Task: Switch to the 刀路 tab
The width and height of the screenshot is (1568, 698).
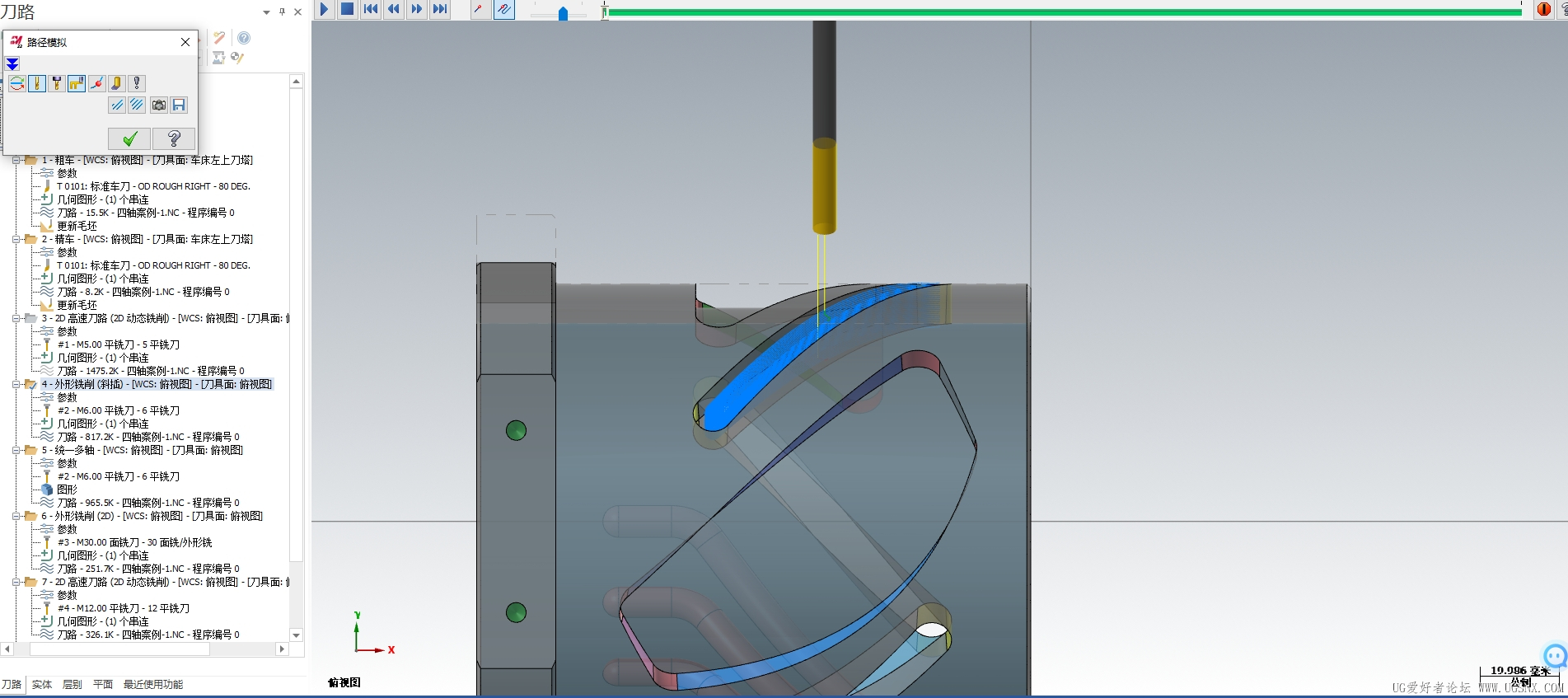Action: (x=12, y=684)
